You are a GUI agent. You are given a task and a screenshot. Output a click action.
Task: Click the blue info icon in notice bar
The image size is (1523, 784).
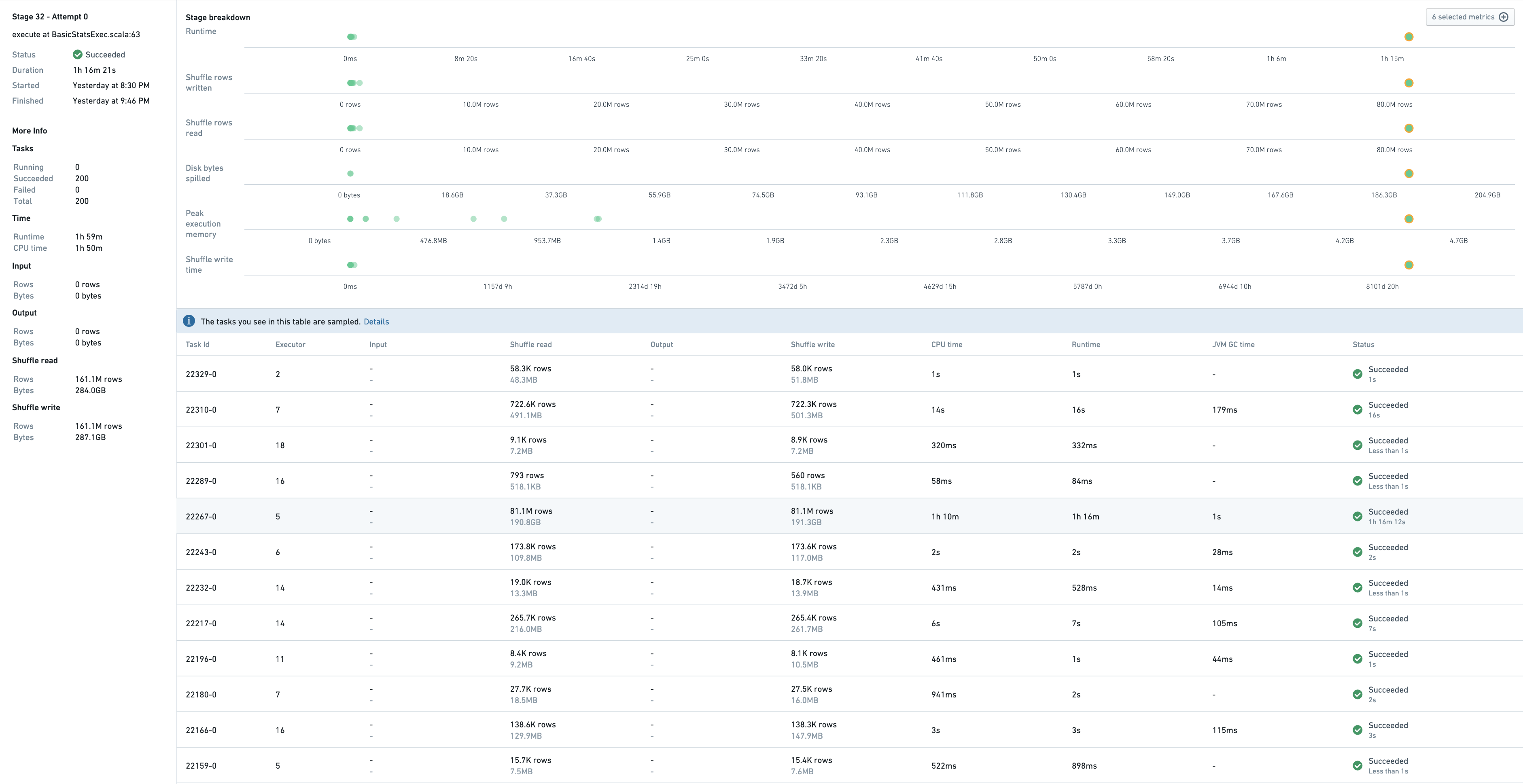(x=189, y=321)
